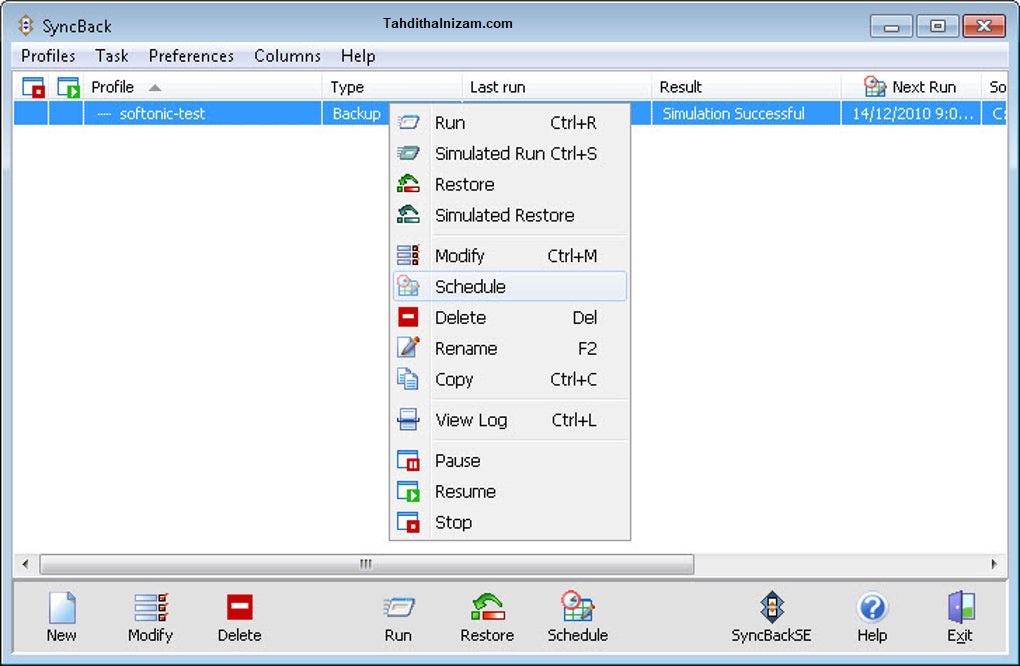Choose Modify Ctrl+M from context menu
This screenshot has height=666, width=1020.
tap(510, 256)
